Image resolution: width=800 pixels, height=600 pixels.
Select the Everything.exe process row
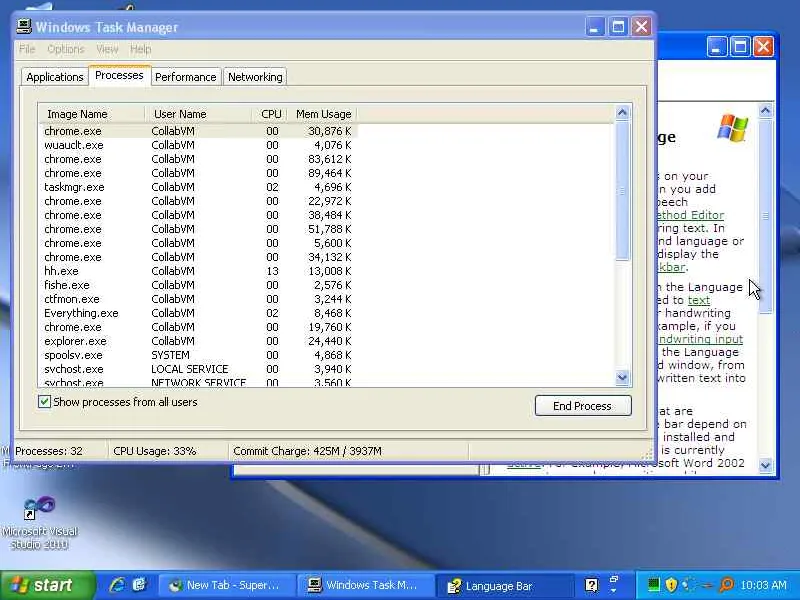click(x=198, y=313)
